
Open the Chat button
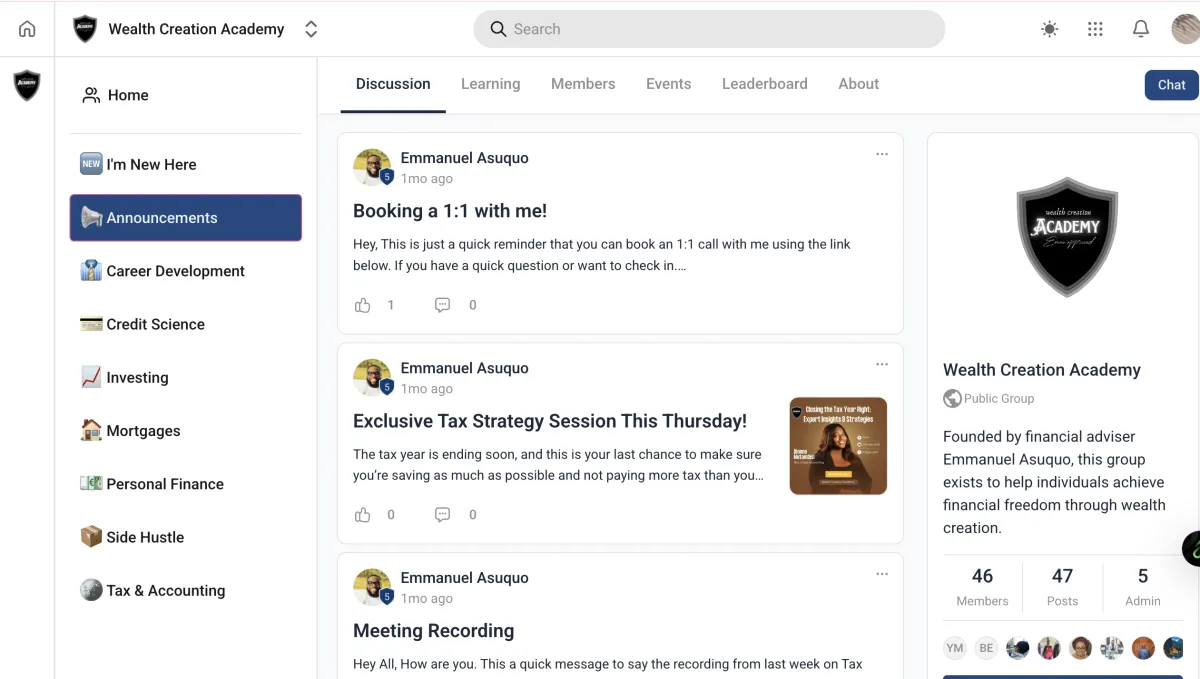[x=1172, y=85]
